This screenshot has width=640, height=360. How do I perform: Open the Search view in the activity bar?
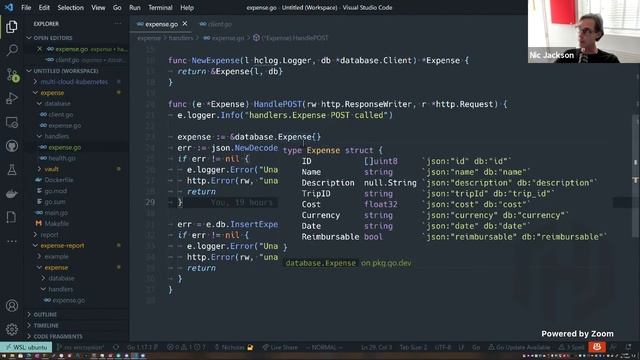coord(12,50)
